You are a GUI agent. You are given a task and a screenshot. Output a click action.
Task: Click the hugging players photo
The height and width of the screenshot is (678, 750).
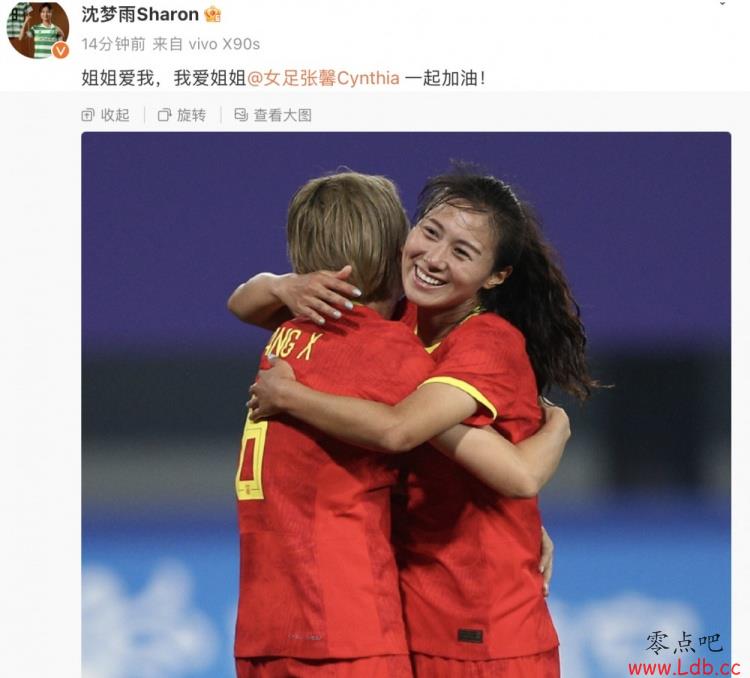[406, 405]
